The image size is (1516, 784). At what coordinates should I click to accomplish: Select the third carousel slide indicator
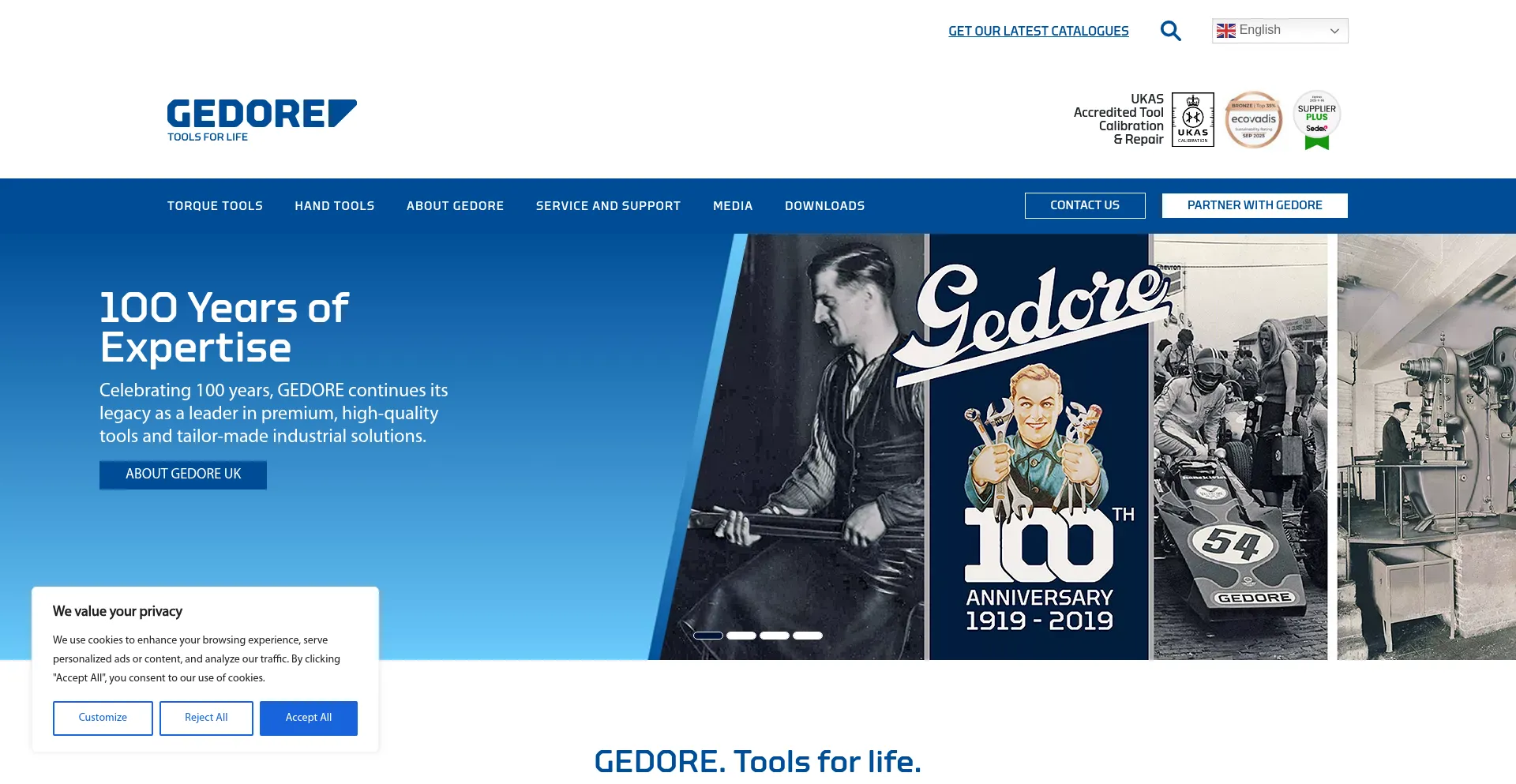(775, 636)
